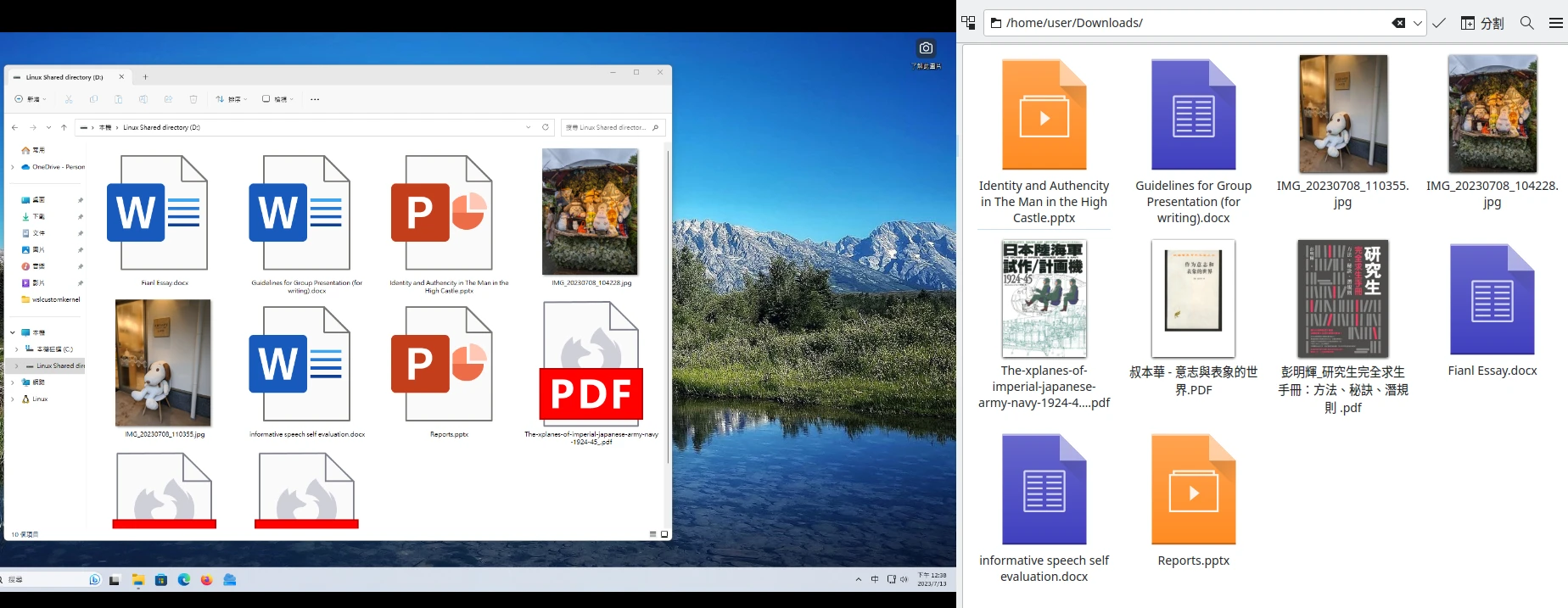The height and width of the screenshot is (608, 1568).
Task: Click the screenshot camera icon on desktop
Action: [x=926, y=48]
